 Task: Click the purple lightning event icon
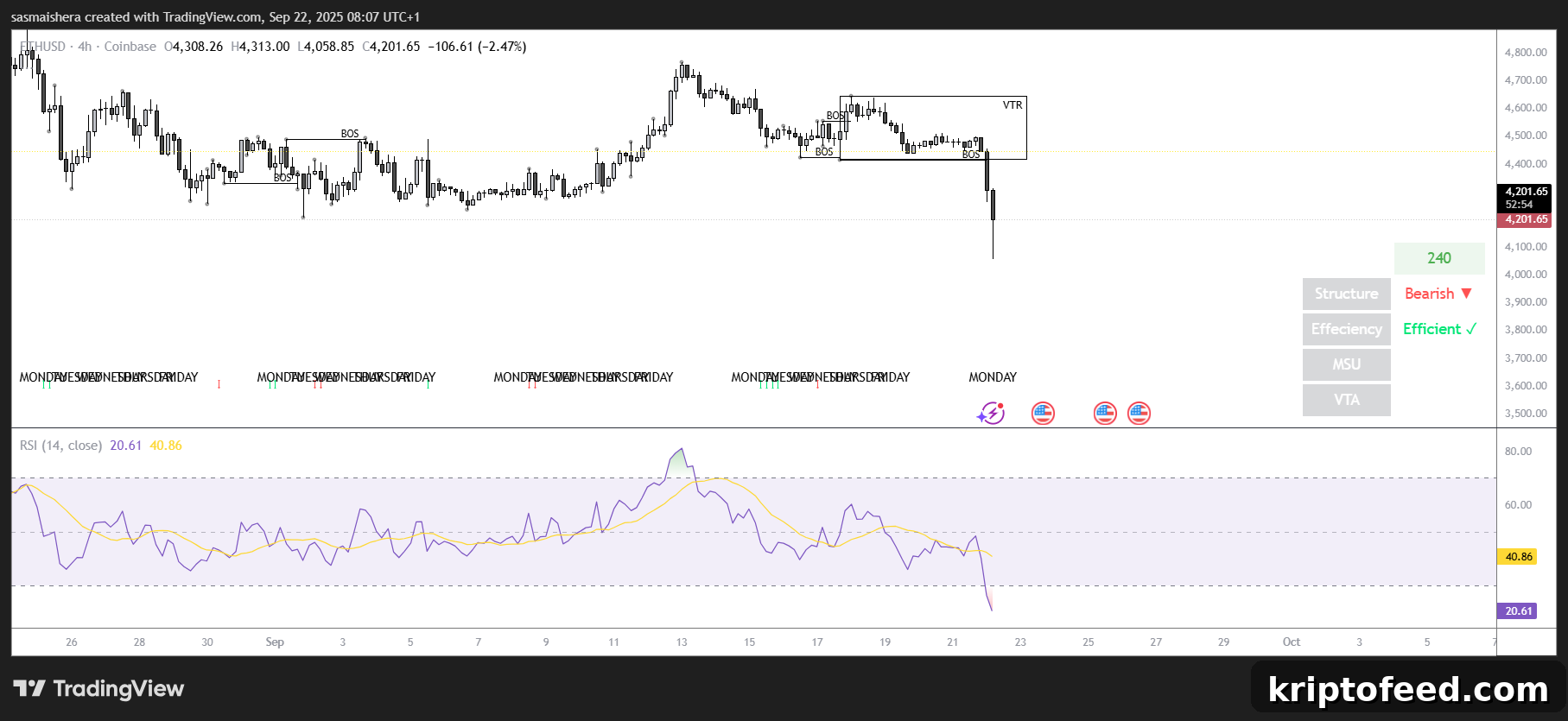click(x=991, y=414)
